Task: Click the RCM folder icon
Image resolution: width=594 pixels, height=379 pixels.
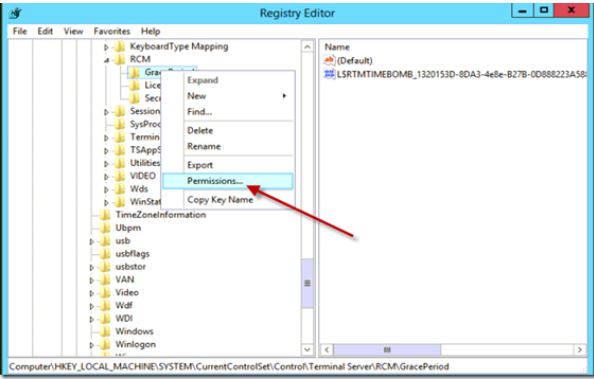Action: 120,59
